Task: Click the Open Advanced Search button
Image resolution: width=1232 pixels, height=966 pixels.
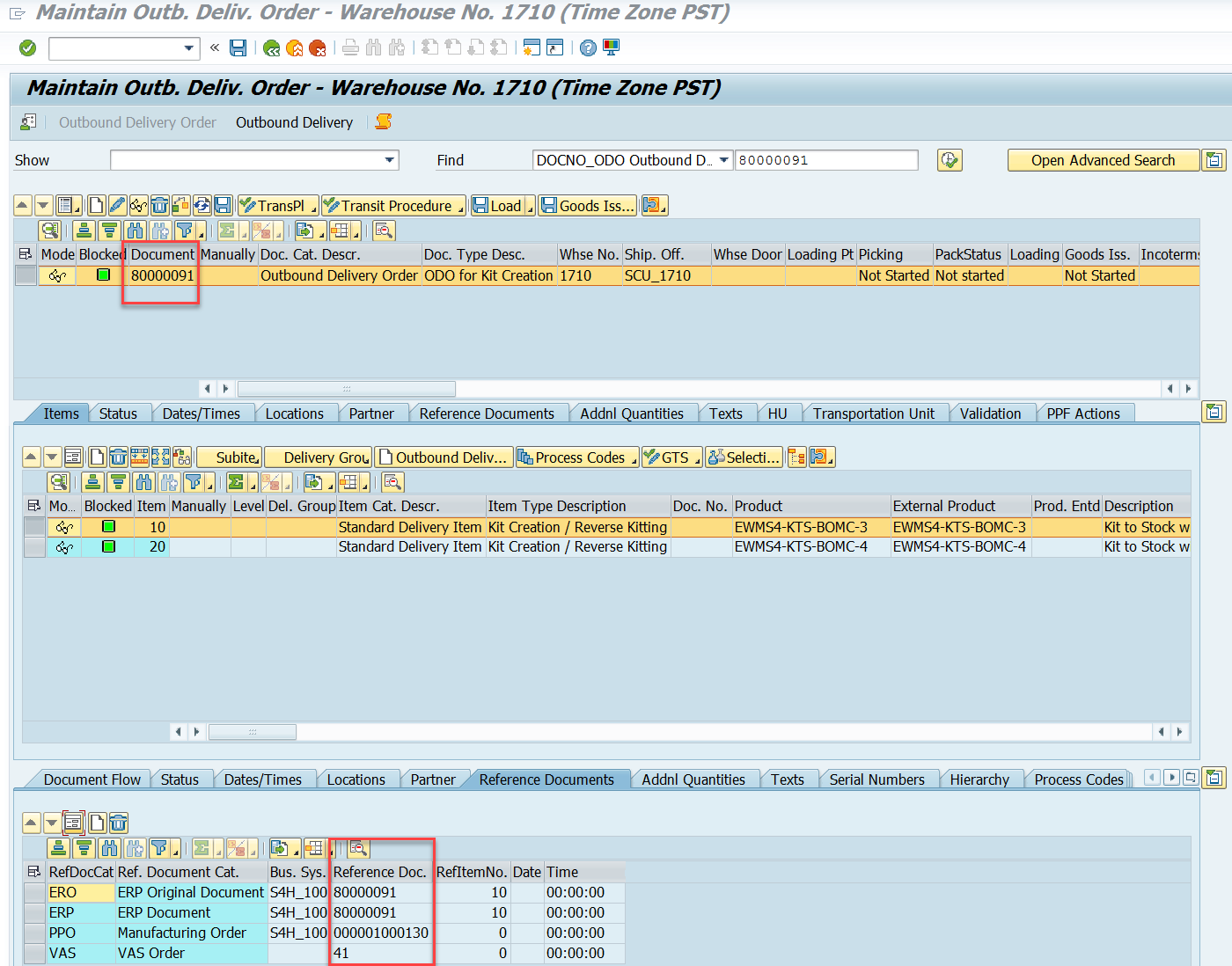Action: coord(1104,160)
